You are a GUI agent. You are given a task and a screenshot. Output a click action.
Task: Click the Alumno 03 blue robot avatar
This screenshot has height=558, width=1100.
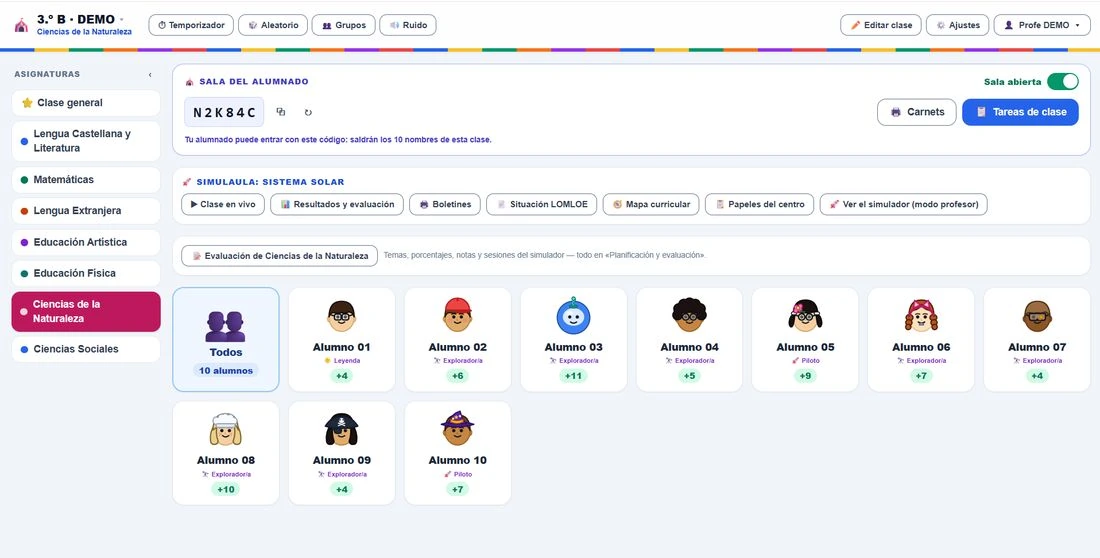[x=573, y=316]
